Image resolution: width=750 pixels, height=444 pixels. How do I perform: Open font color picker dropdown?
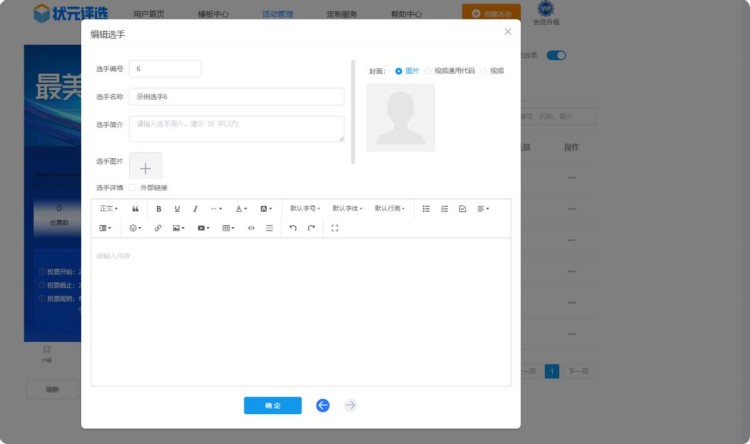pyautogui.click(x=241, y=209)
